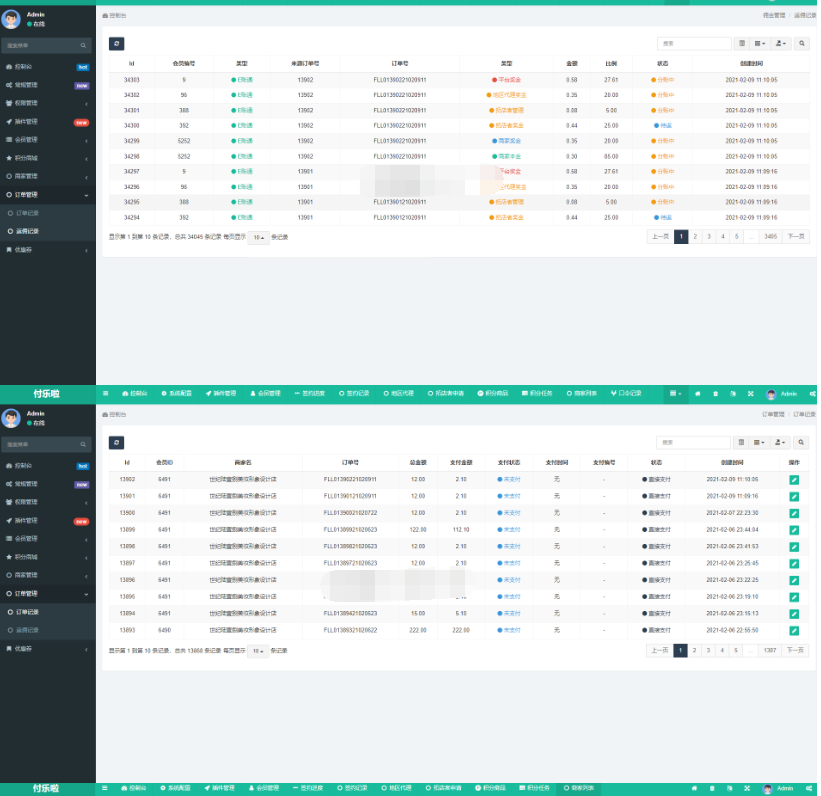Open 会员管理 tab in the top green navbar

click(265, 393)
